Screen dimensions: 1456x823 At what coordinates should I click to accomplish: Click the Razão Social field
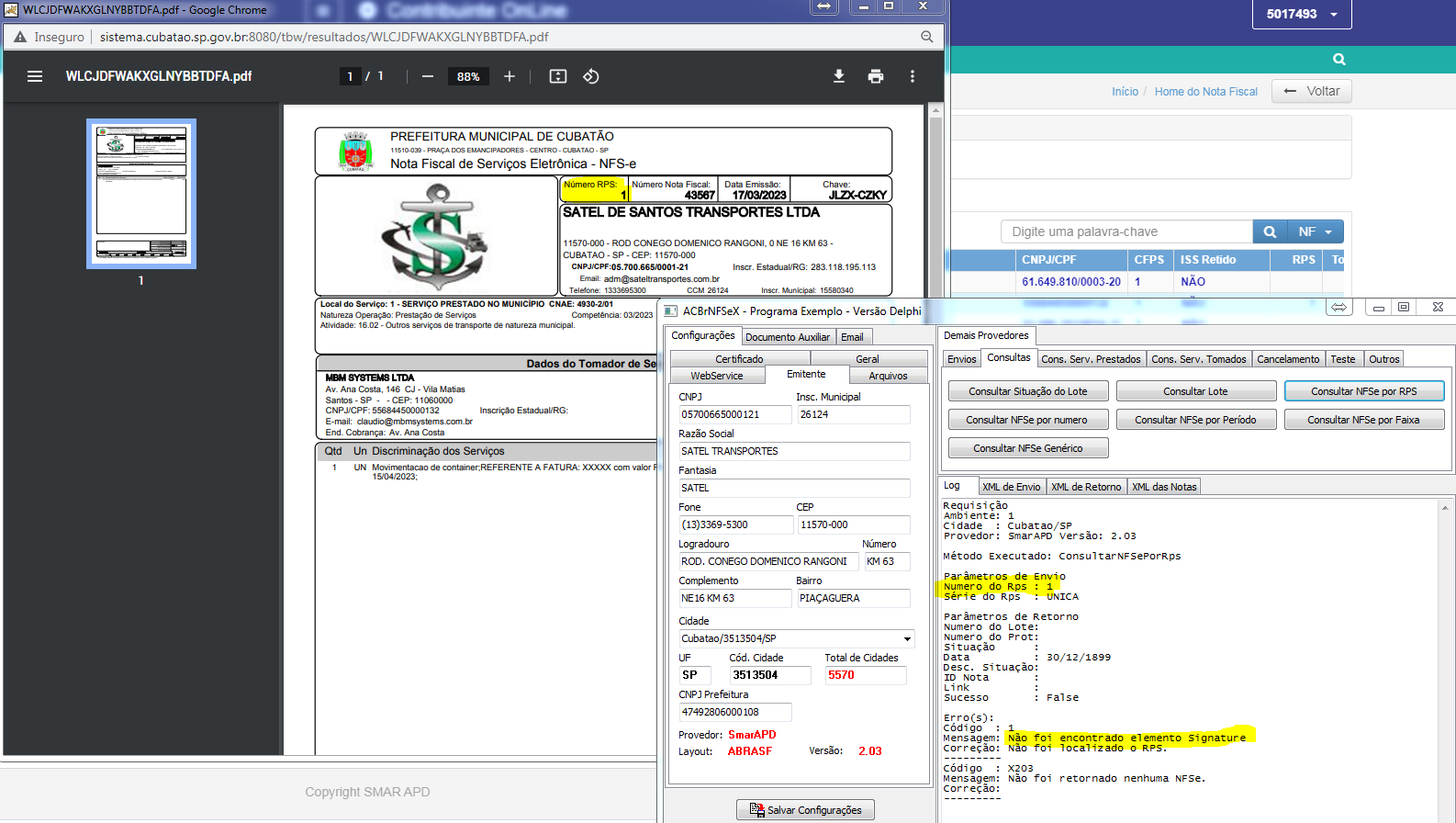(795, 451)
